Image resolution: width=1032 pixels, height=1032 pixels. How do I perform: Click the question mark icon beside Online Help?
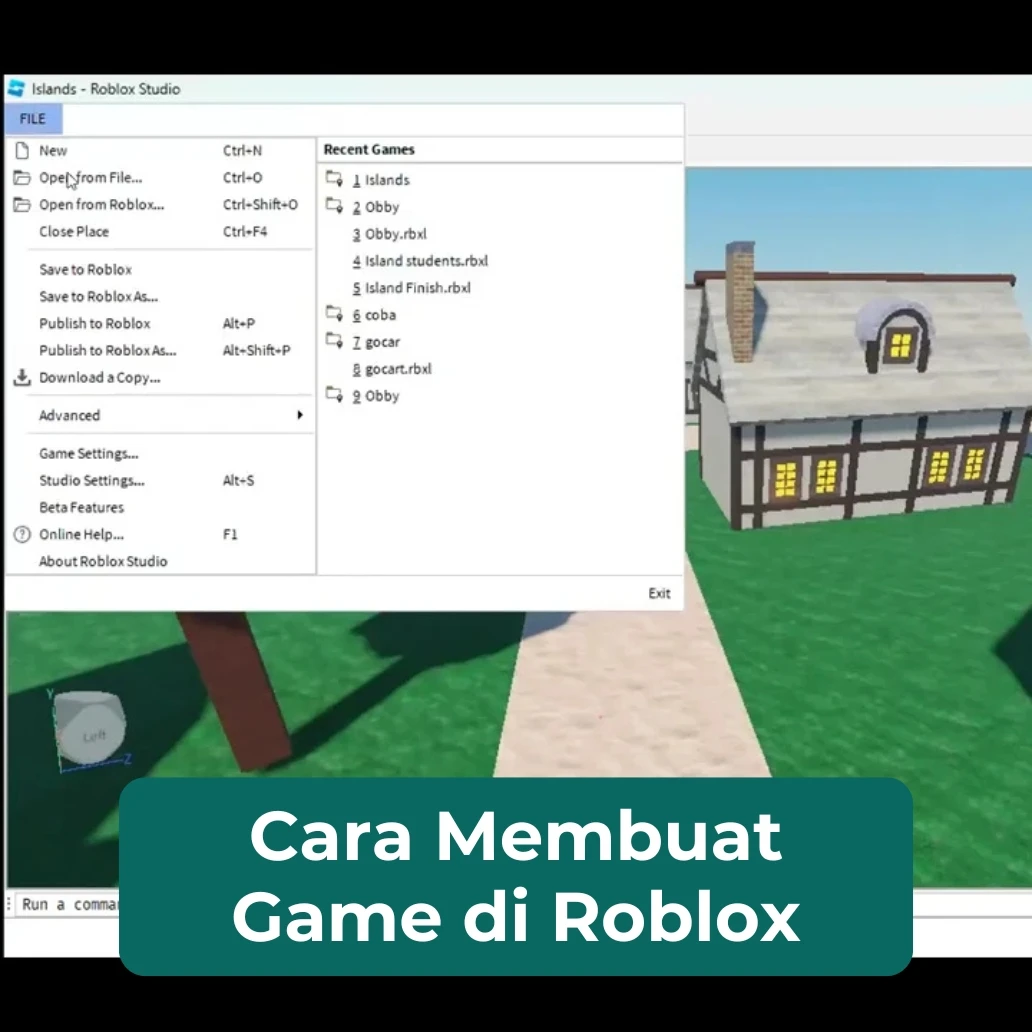point(21,534)
